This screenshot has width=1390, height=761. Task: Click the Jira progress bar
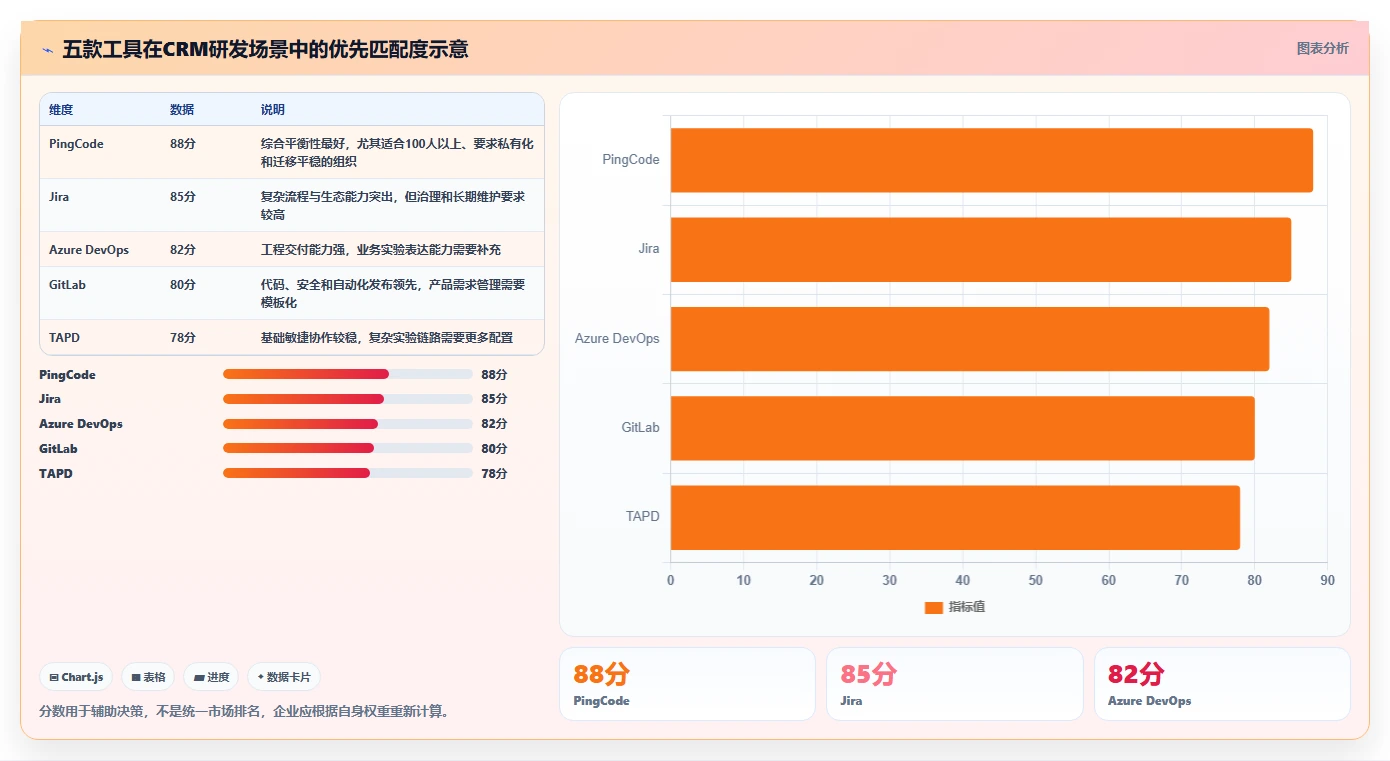(348, 399)
